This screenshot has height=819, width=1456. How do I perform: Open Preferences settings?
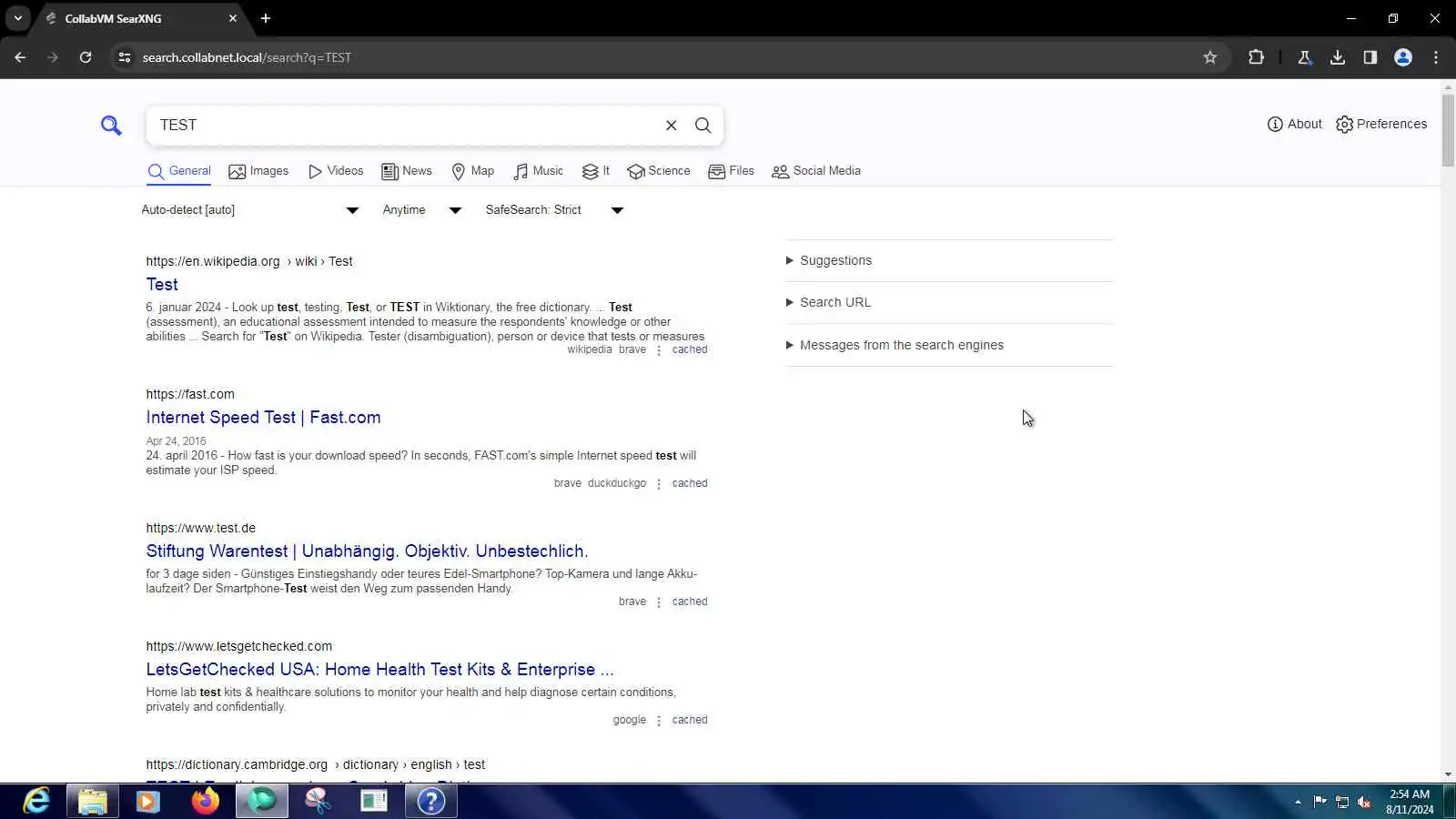[x=1381, y=124]
